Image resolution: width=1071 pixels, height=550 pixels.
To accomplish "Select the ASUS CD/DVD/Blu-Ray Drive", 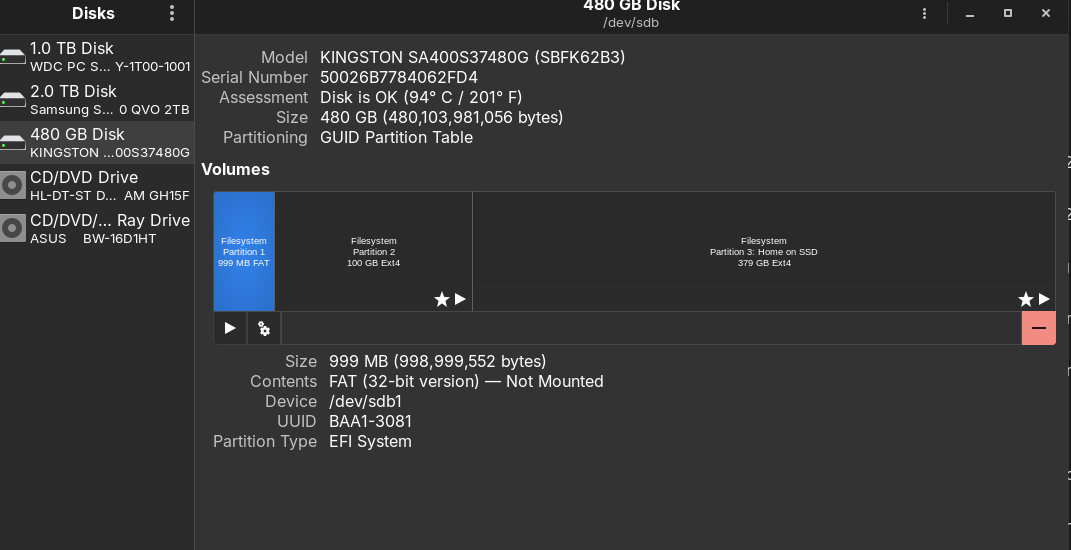I will click(x=97, y=229).
